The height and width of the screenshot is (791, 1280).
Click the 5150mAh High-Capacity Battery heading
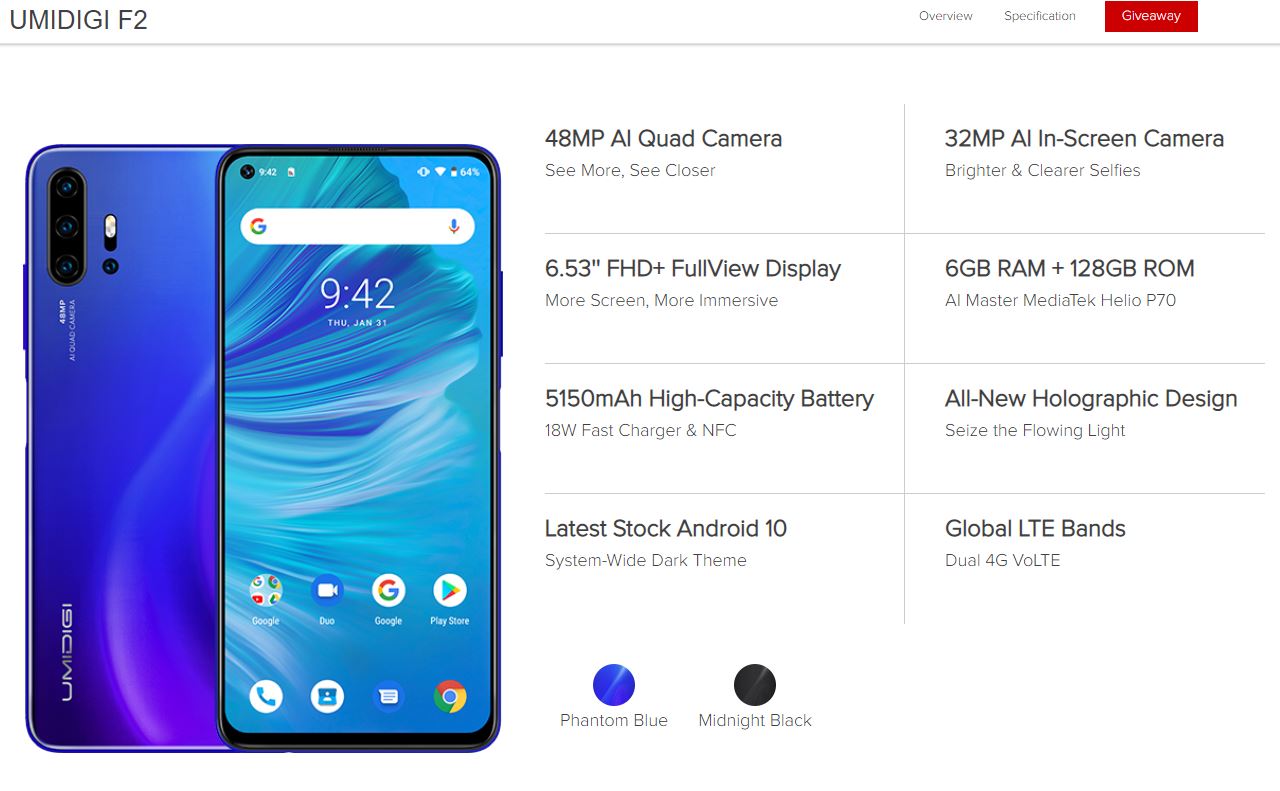tap(709, 398)
